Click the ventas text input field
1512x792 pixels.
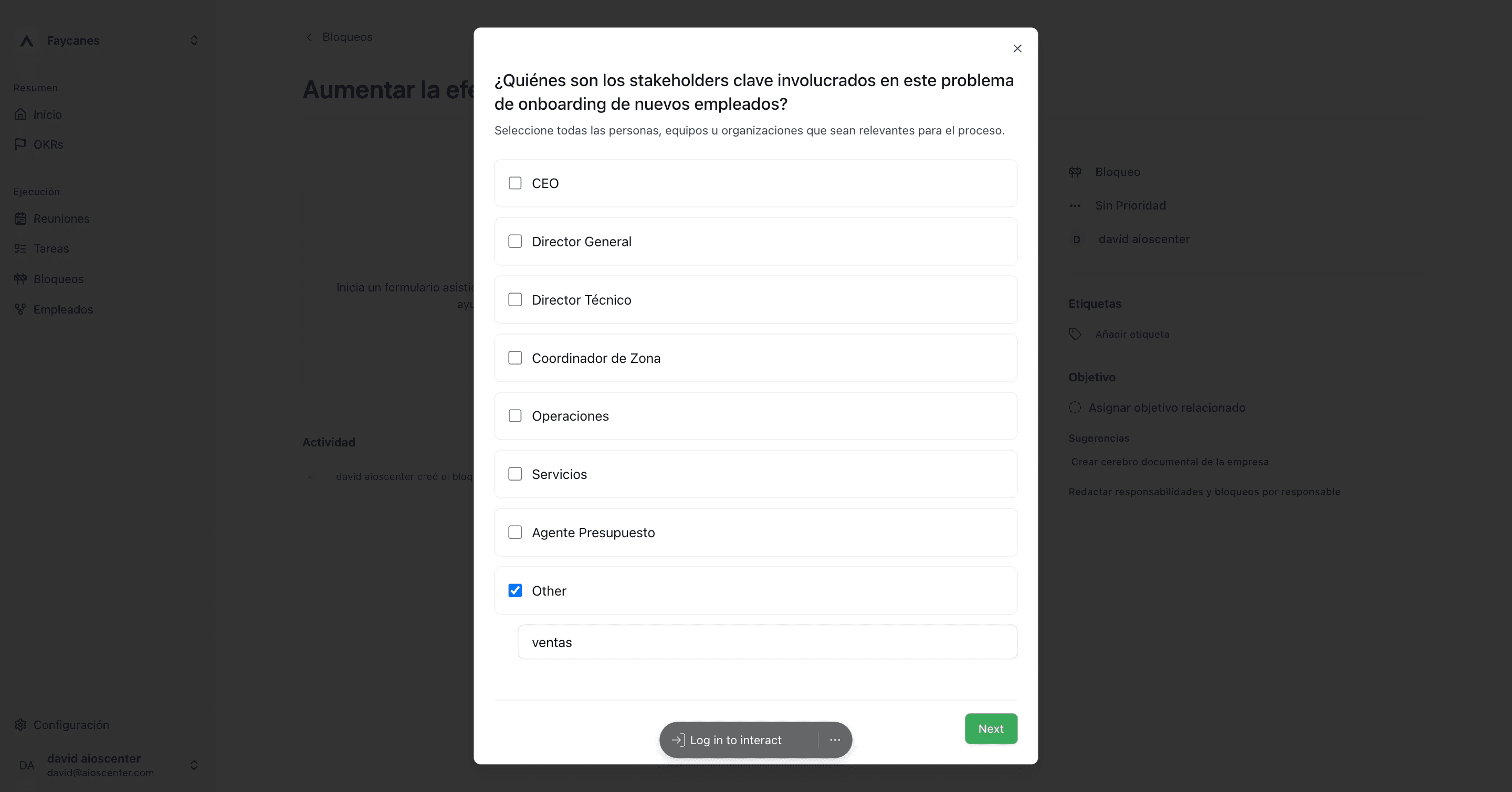pyautogui.click(x=767, y=642)
